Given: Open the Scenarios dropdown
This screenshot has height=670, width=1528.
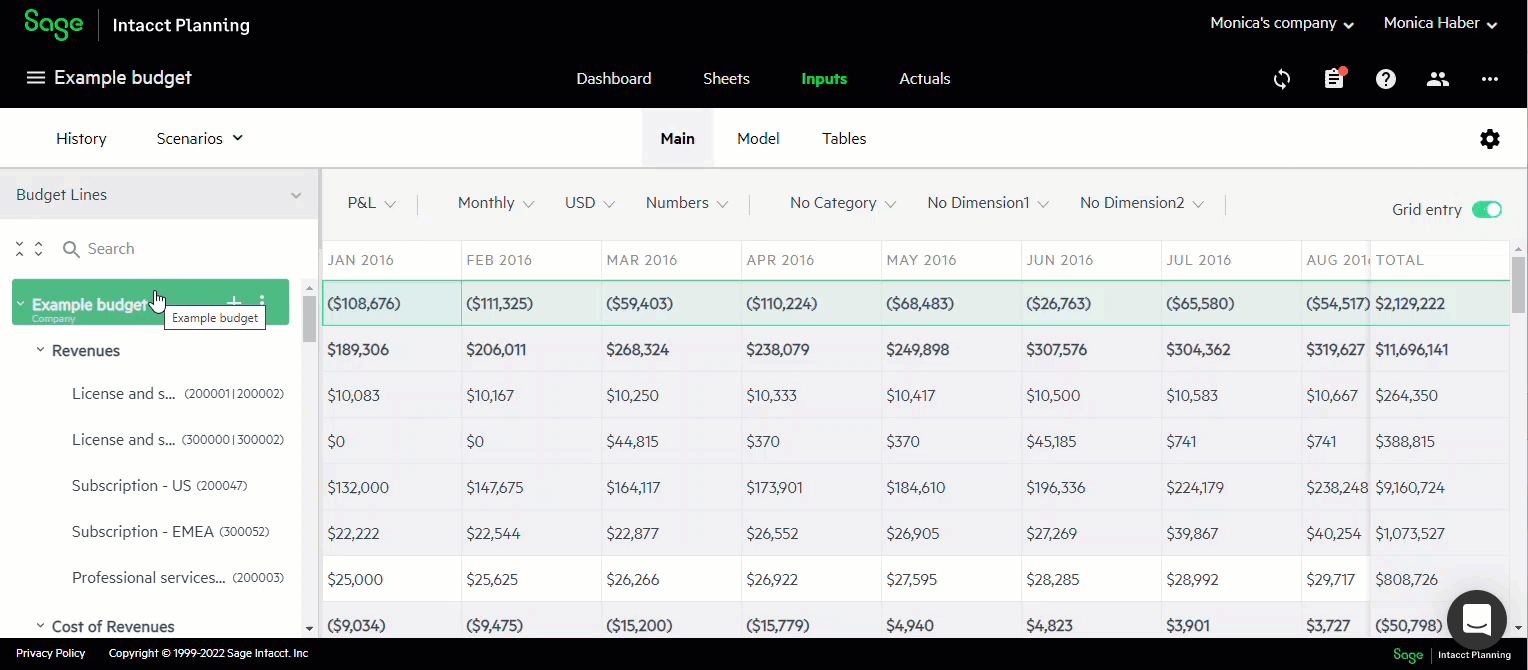Looking at the screenshot, I should (200, 139).
